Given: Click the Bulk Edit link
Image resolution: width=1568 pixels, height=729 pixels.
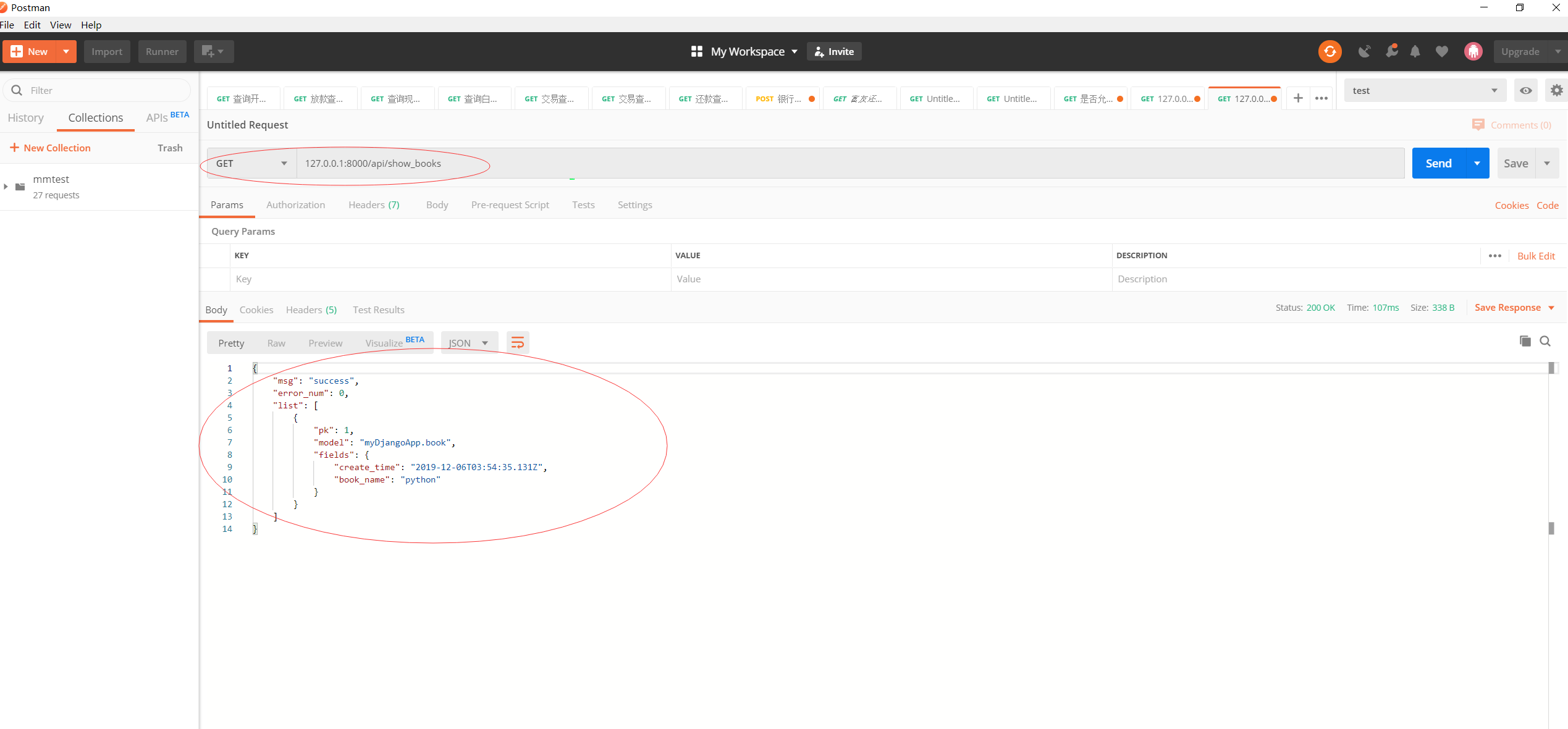Looking at the screenshot, I should (x=1535, y=256).
